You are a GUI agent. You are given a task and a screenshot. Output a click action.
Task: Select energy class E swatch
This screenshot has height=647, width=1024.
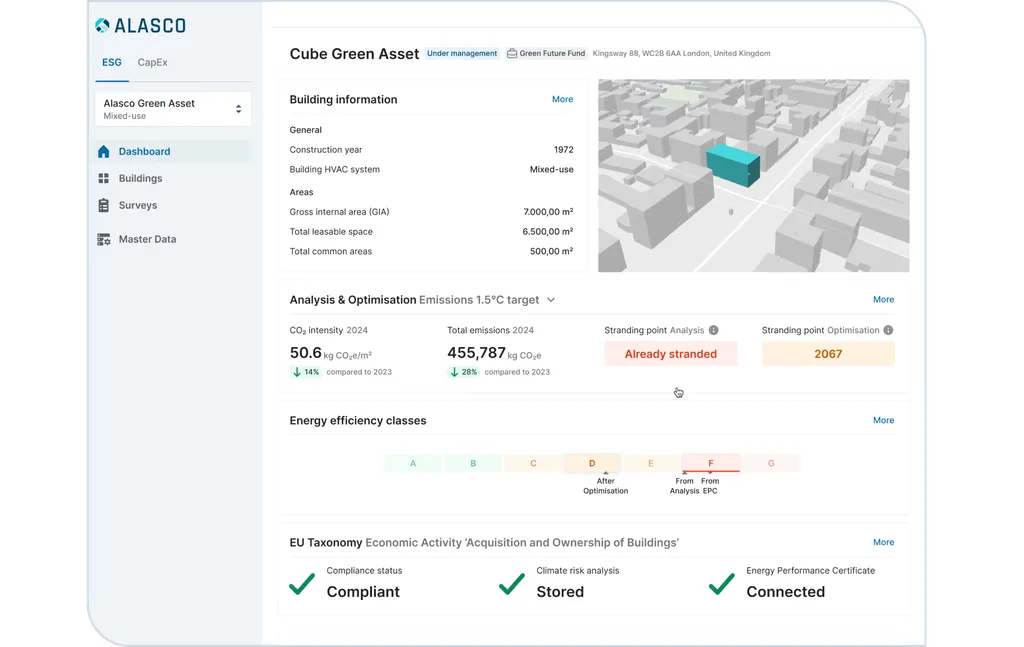pos(650,463)
